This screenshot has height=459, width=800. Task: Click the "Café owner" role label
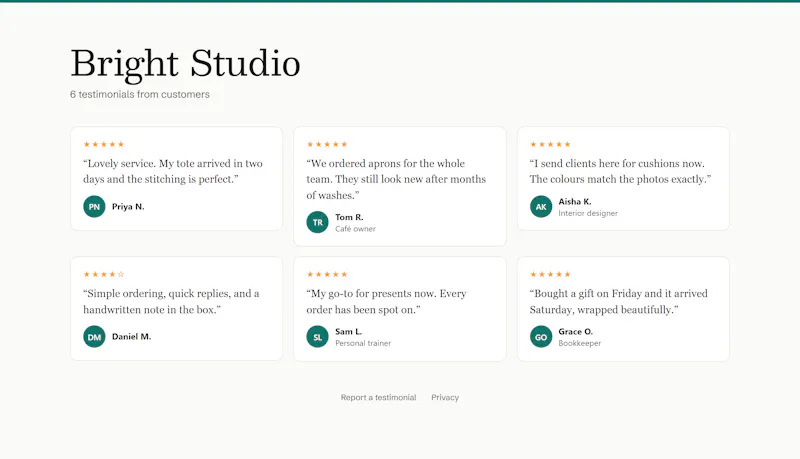pyautogui.click(x=355, y=229)
